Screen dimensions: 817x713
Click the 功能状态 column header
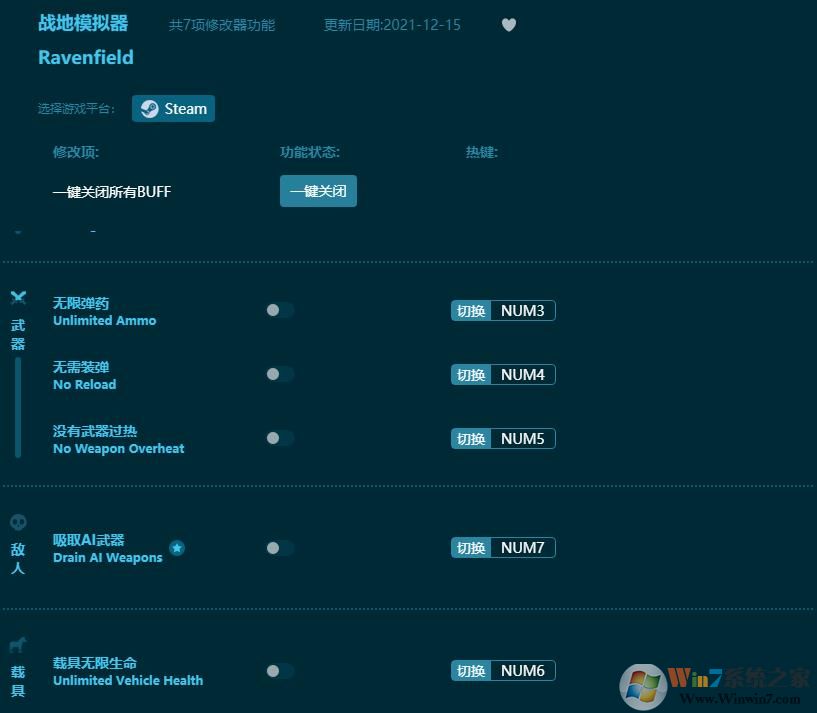[310, 152]
